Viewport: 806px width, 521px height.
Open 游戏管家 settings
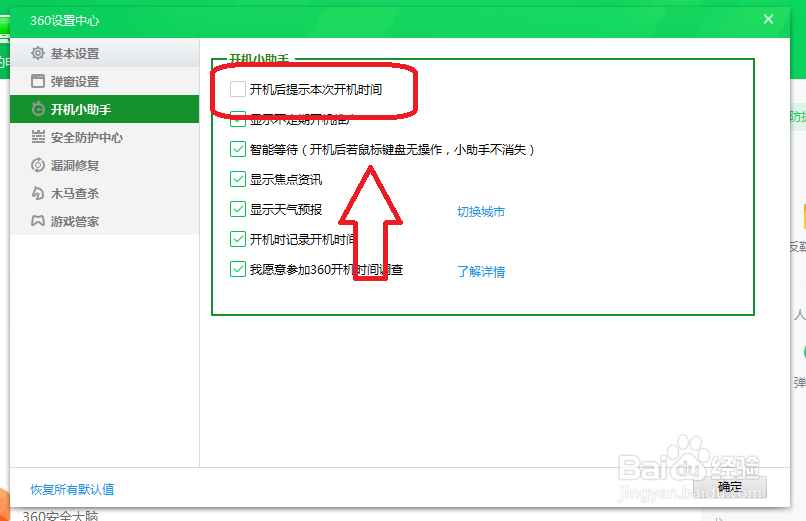[x=104, y=221]
